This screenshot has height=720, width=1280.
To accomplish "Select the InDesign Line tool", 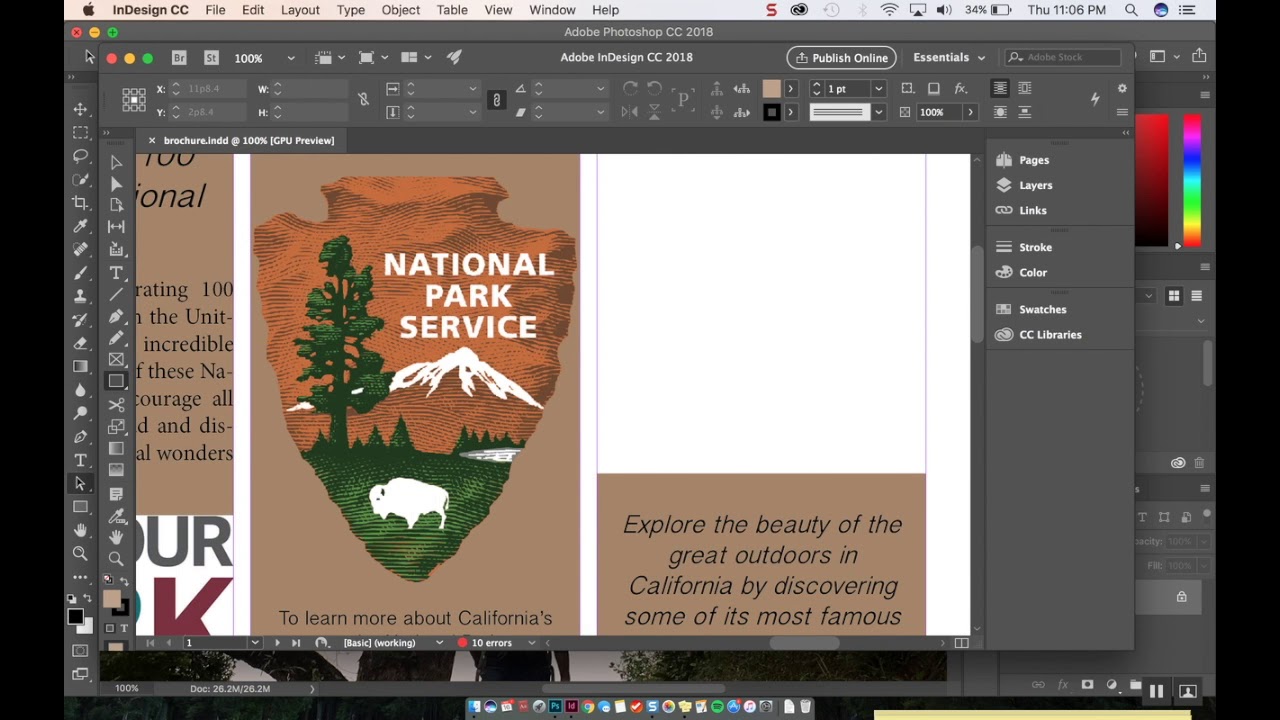I will (x=116, y=294).
